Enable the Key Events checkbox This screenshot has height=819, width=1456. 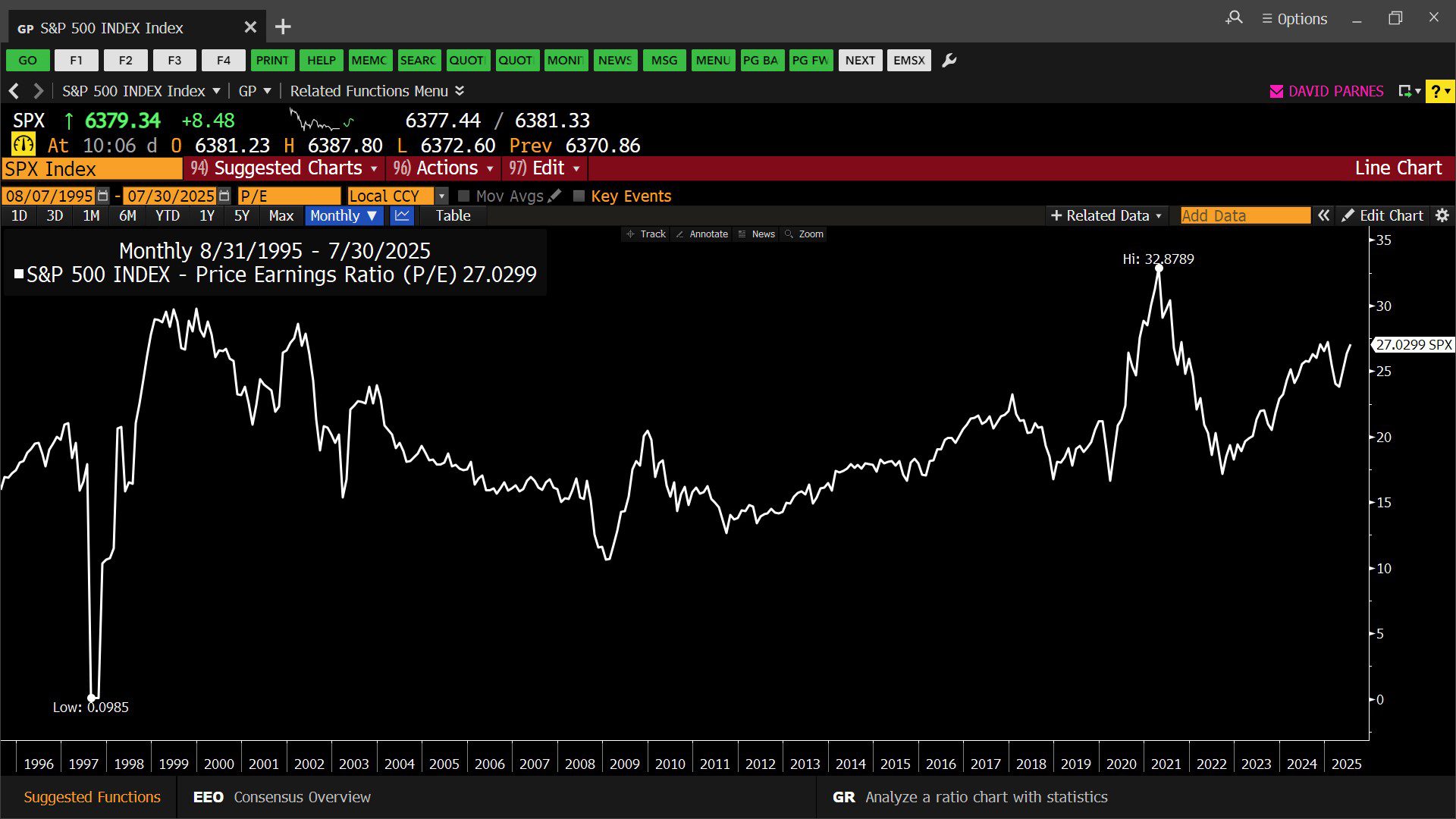[x=579, y=196]
